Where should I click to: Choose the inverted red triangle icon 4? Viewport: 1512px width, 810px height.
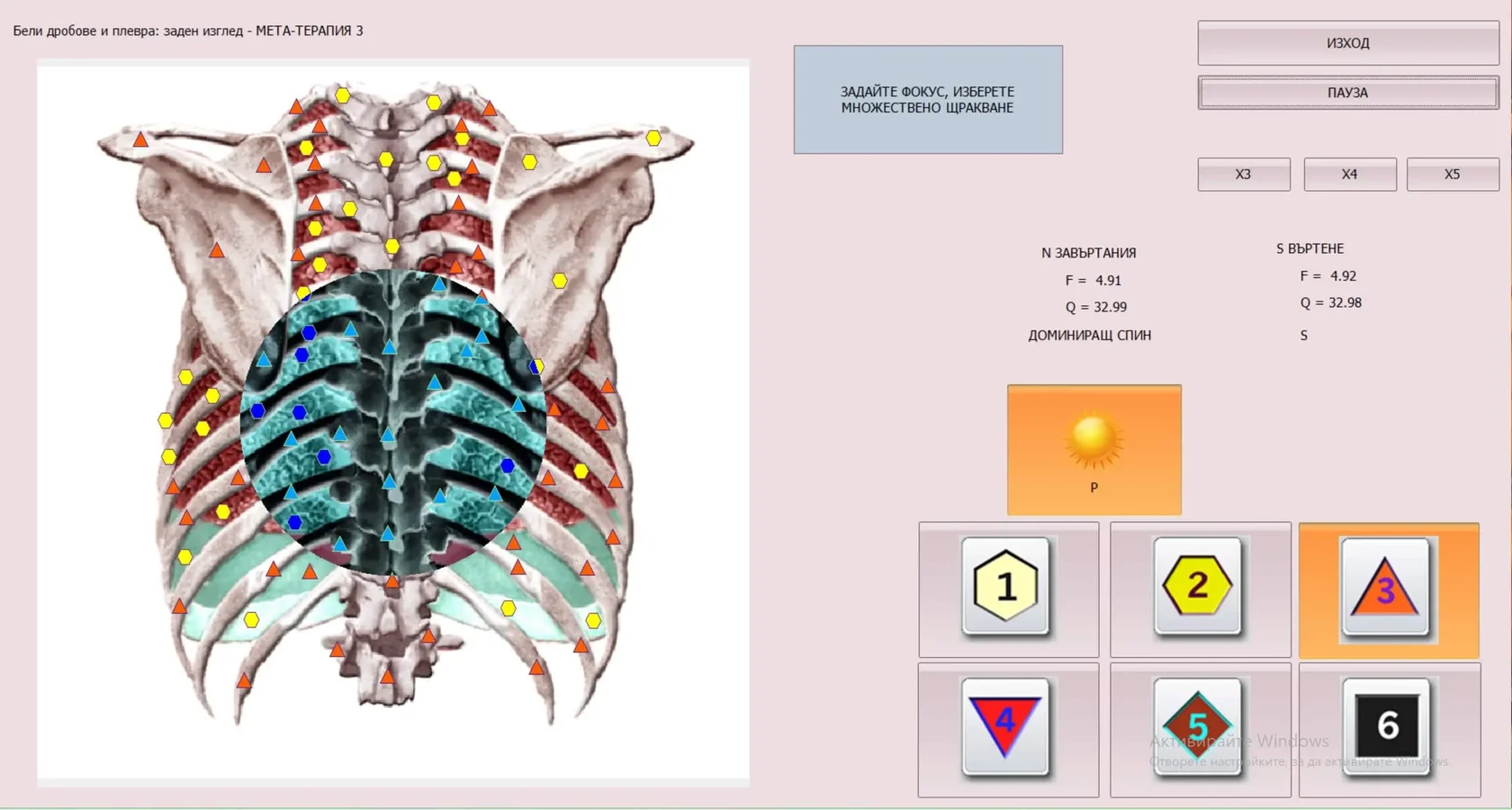click(x=1005, y=726)
